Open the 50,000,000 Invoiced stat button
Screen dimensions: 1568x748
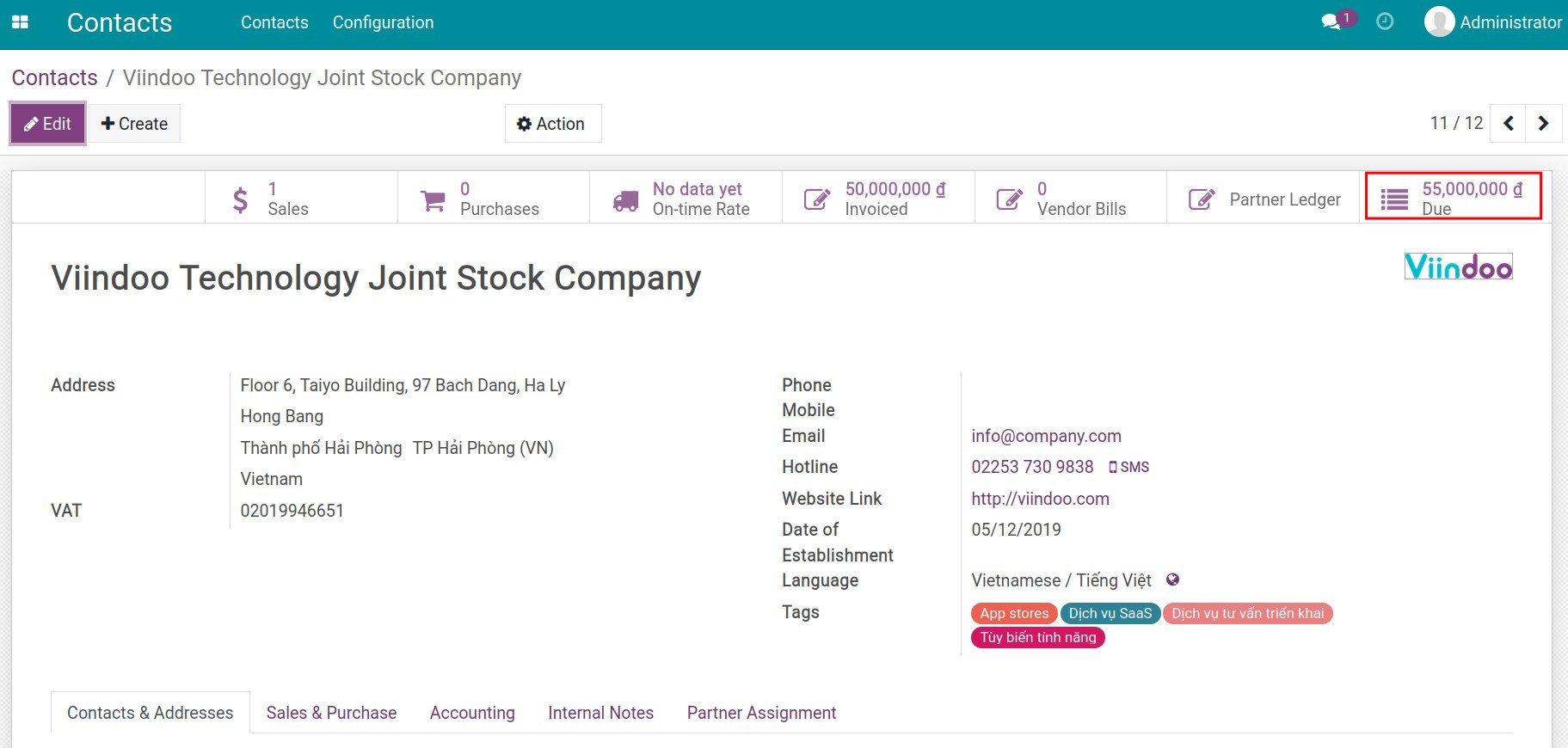878,199
